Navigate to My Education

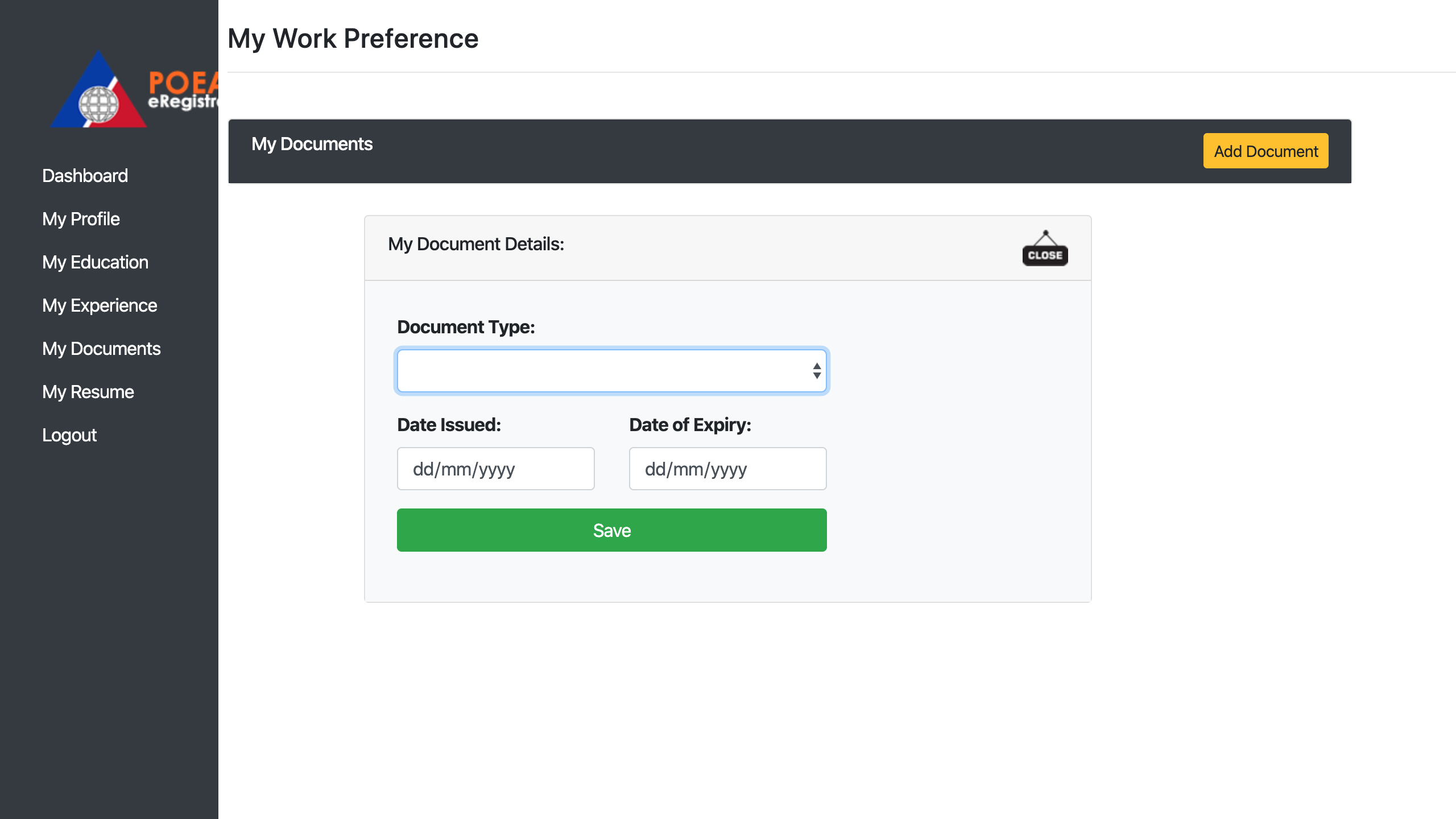[95, 262]
